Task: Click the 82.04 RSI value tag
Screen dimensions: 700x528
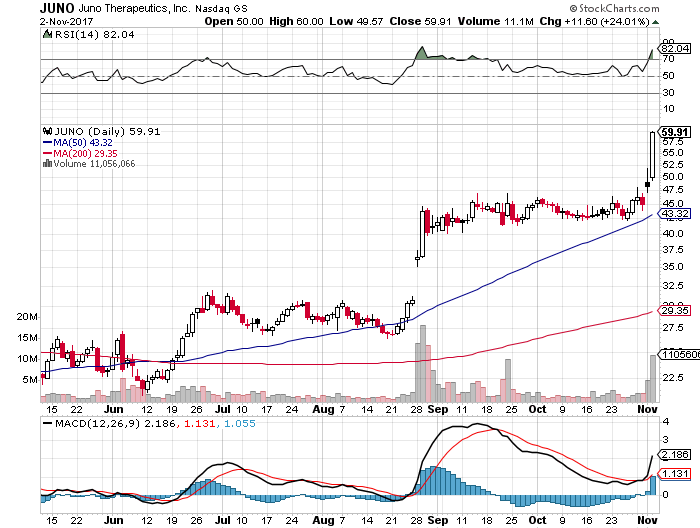Action: tap(676, 48)
